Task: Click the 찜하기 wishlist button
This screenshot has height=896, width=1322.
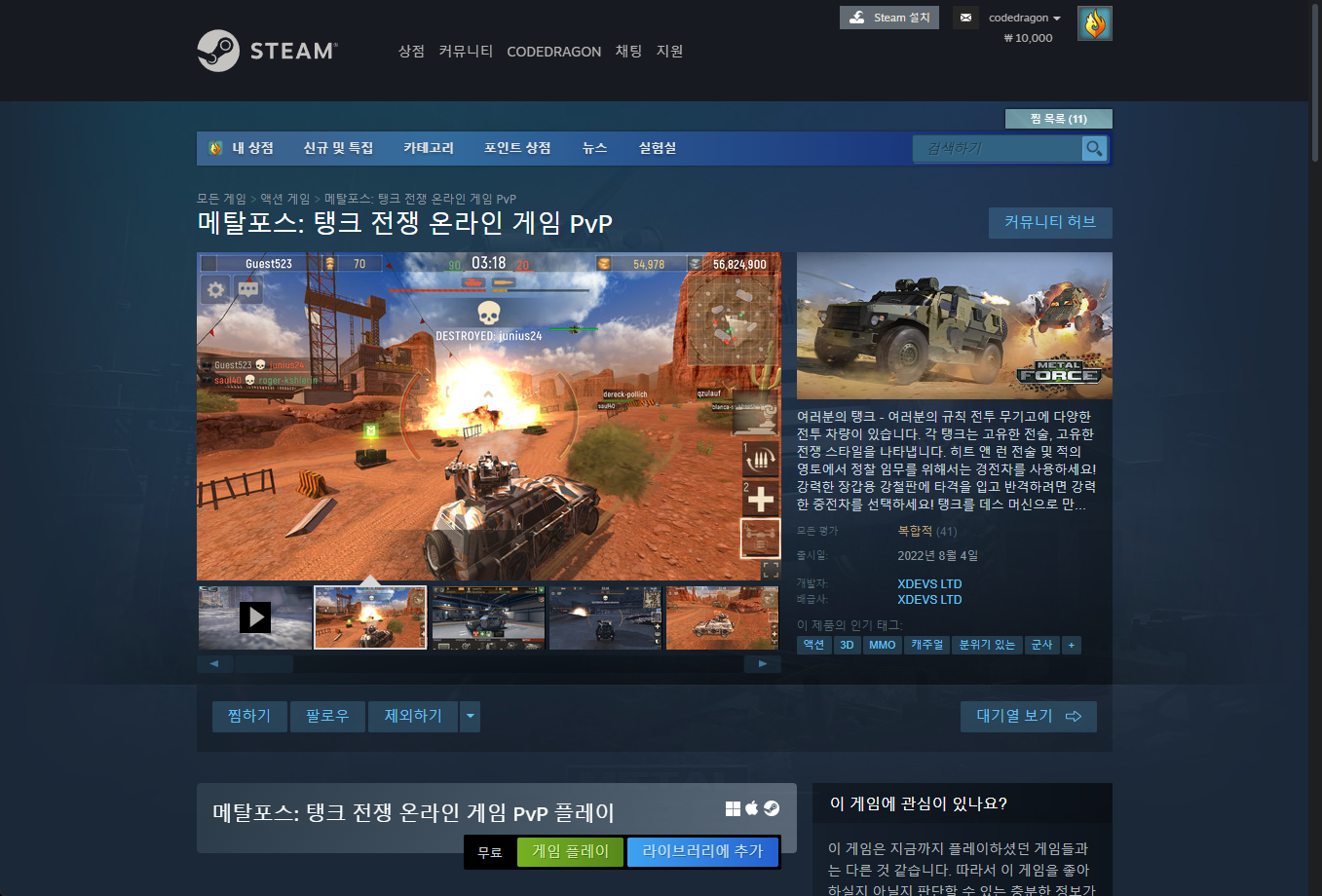Action: pyautogui.click(x=249, y=717)
